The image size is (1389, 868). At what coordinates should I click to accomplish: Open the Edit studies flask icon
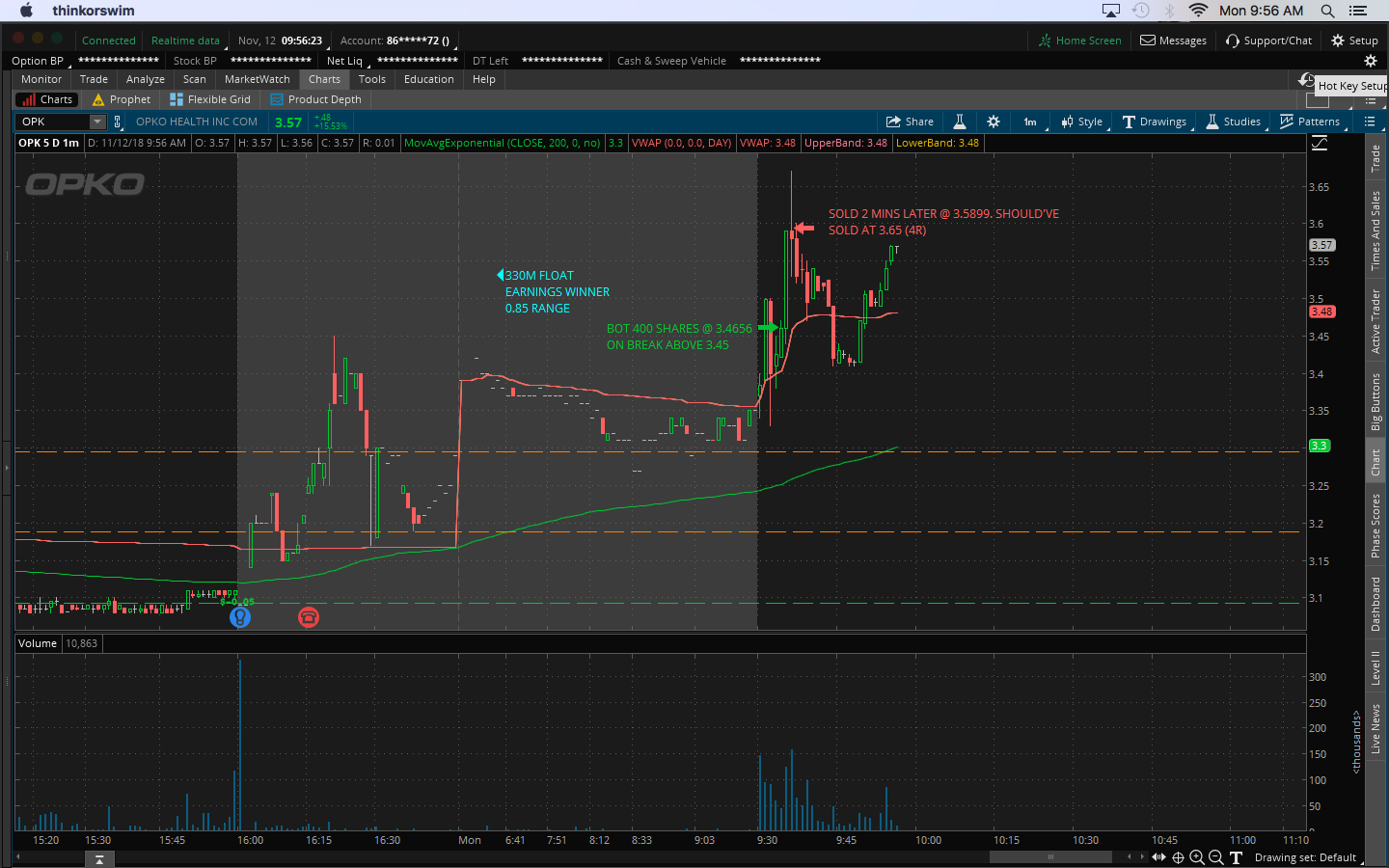[x=960, y=122]
